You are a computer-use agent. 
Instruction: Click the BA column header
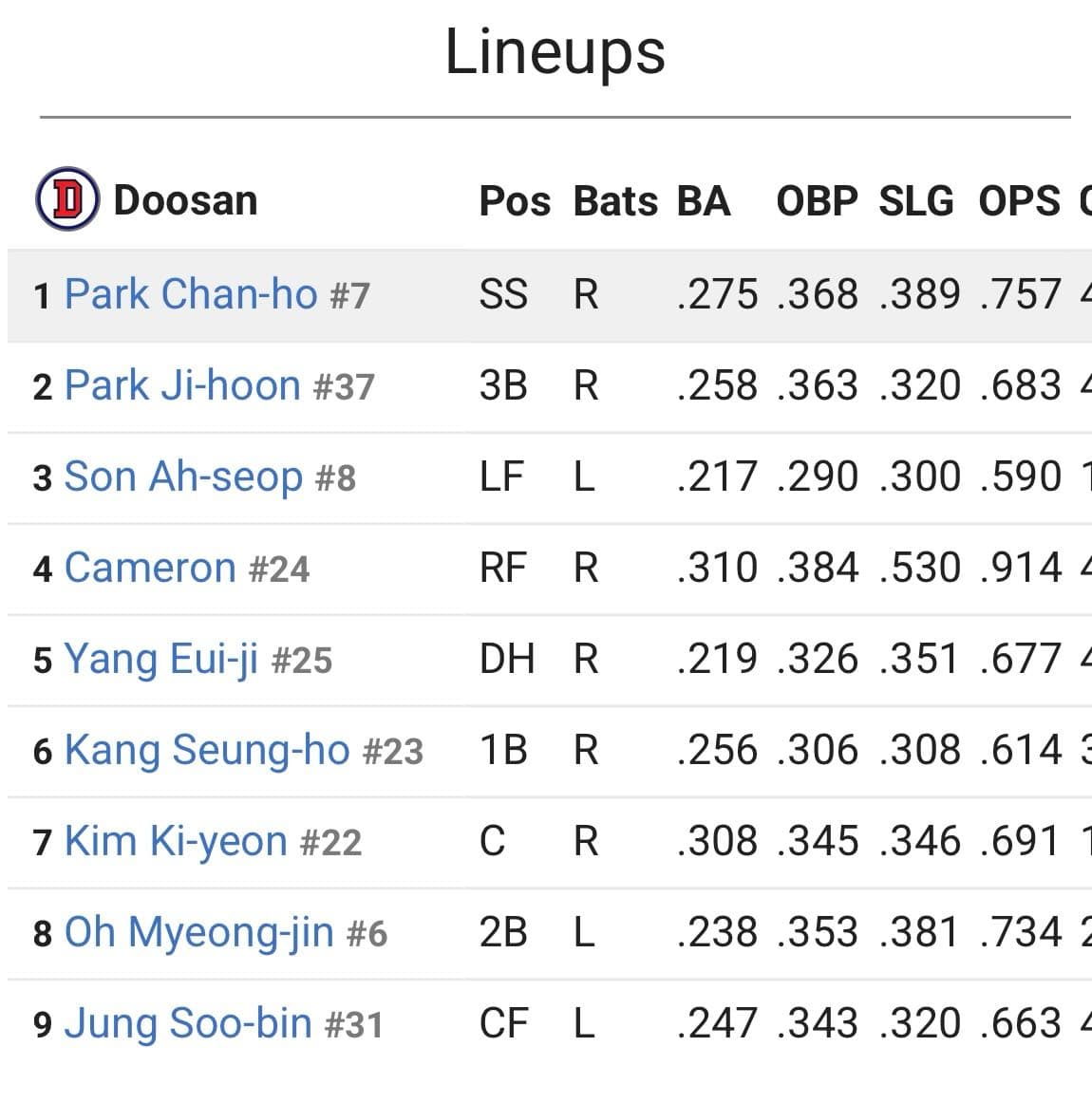[704, 201]
